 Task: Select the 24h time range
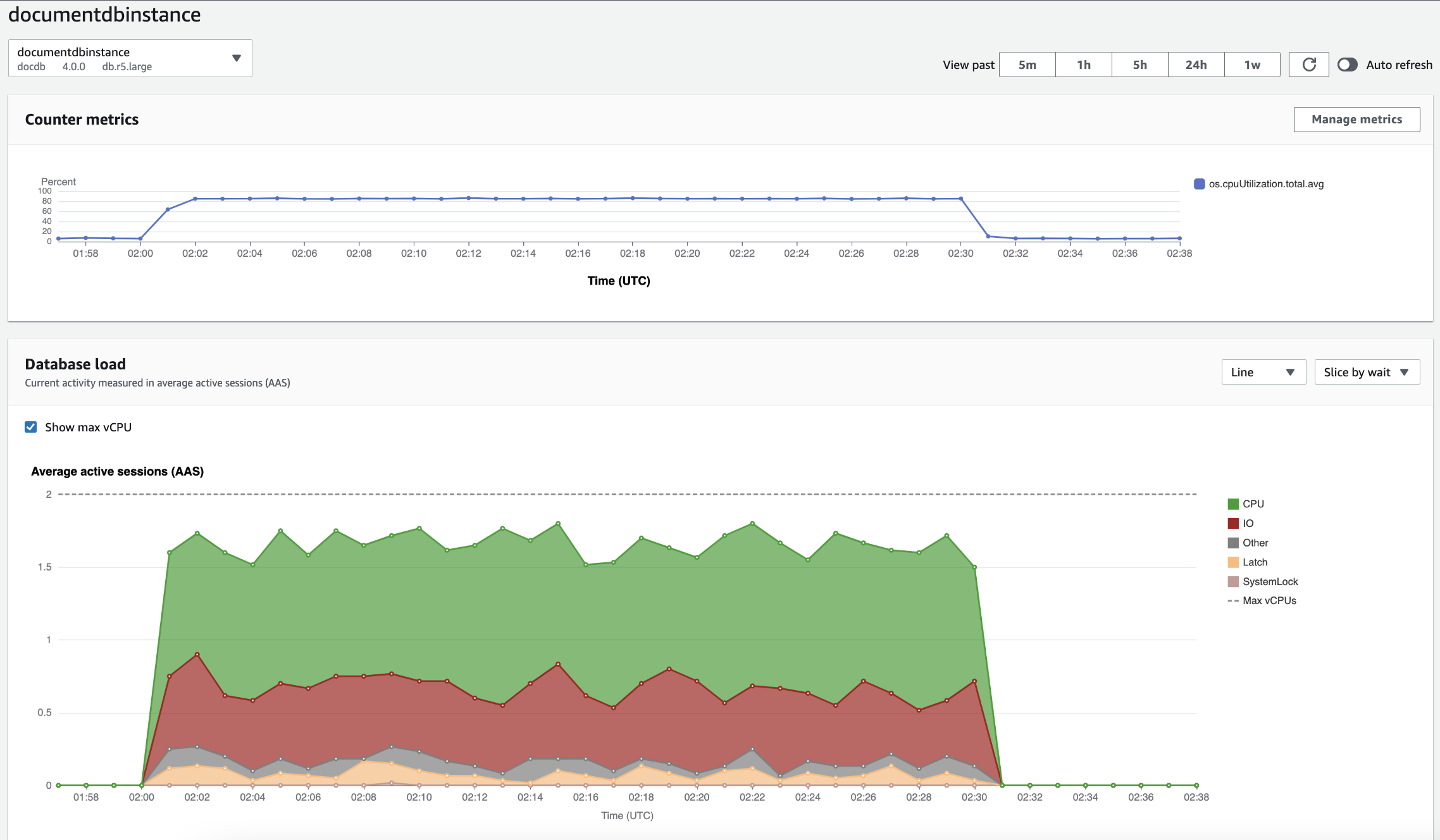pyautogui.click(x=1196, y=64)
